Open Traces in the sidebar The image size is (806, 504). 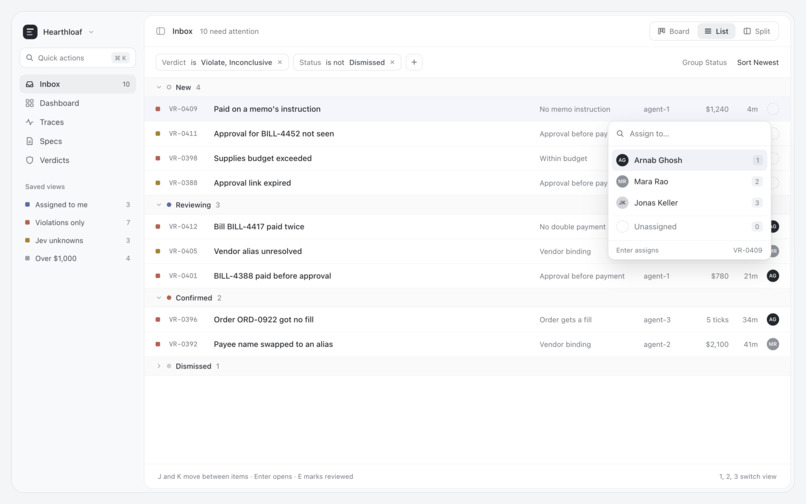78,122
